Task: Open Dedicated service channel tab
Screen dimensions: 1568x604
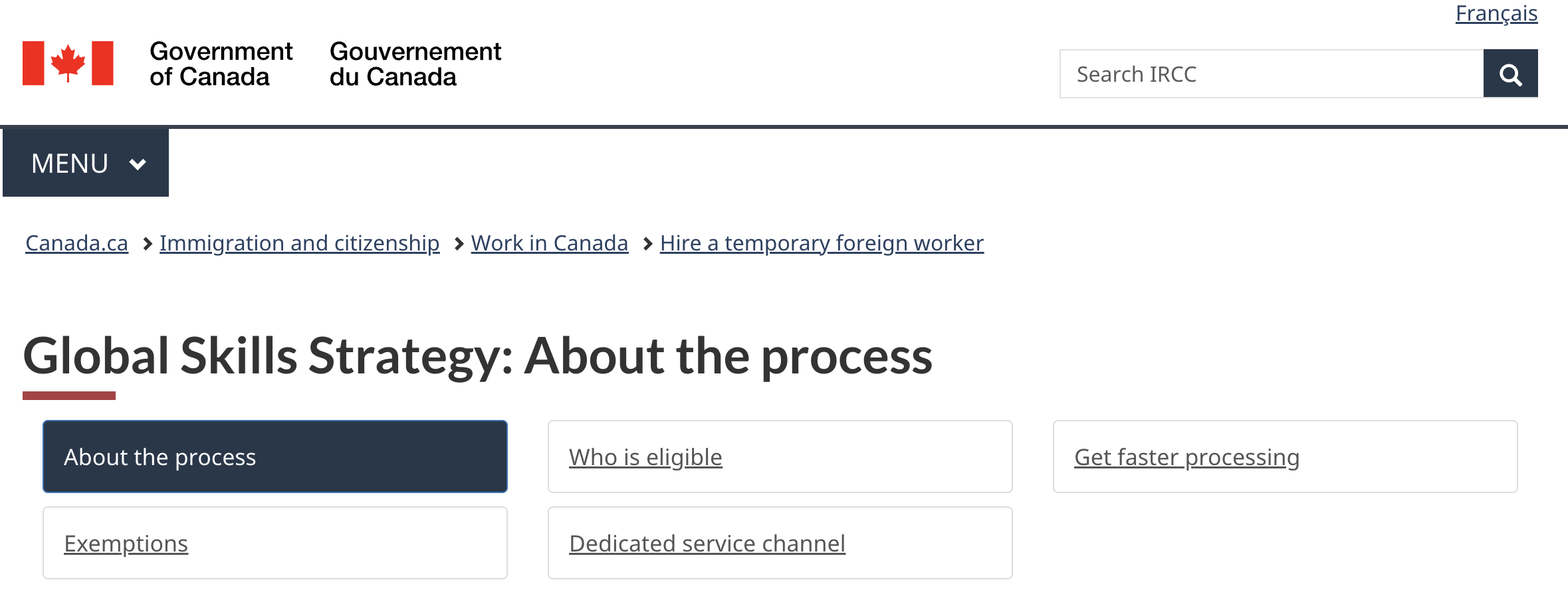Action: pyautogui.click(x=780, y=543)
